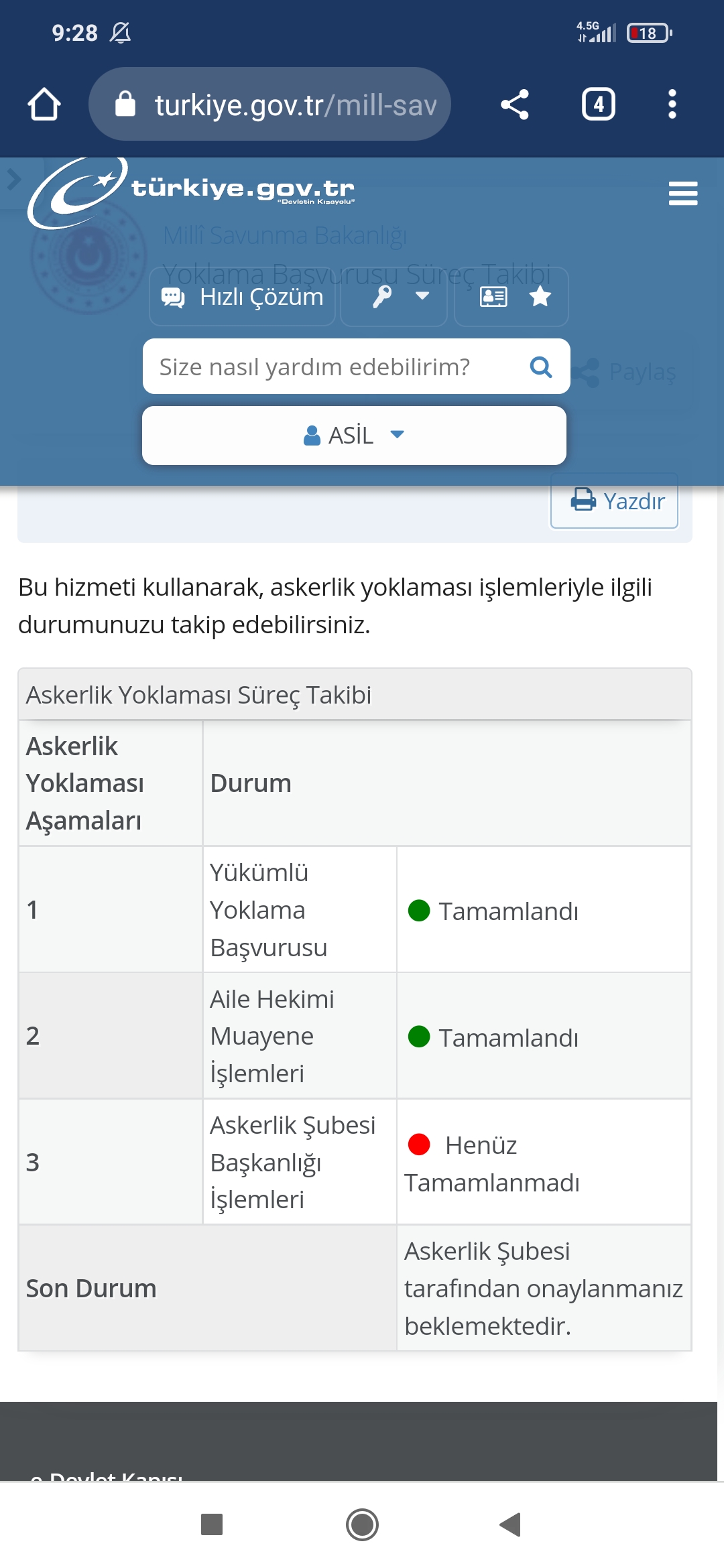Expand the key icon dropdown
Screen dimensions: 724x1568
(x=394, y=296)
